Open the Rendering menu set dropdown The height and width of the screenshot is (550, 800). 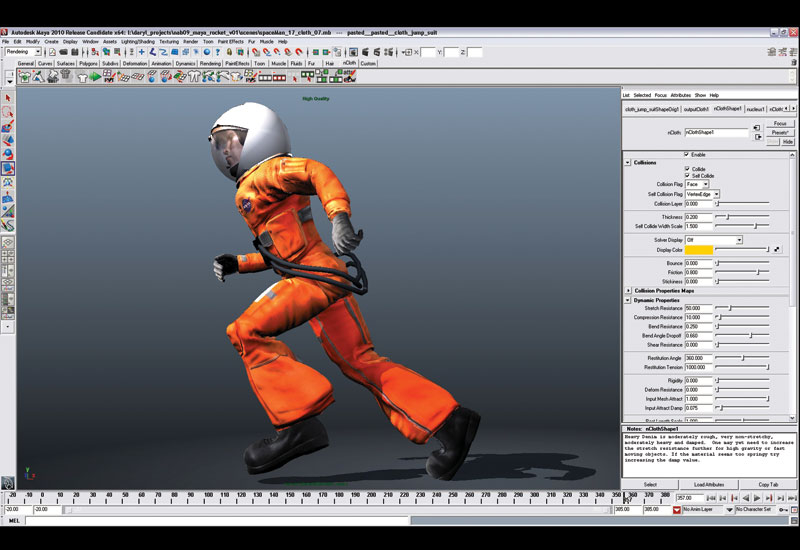pos(23,52)
